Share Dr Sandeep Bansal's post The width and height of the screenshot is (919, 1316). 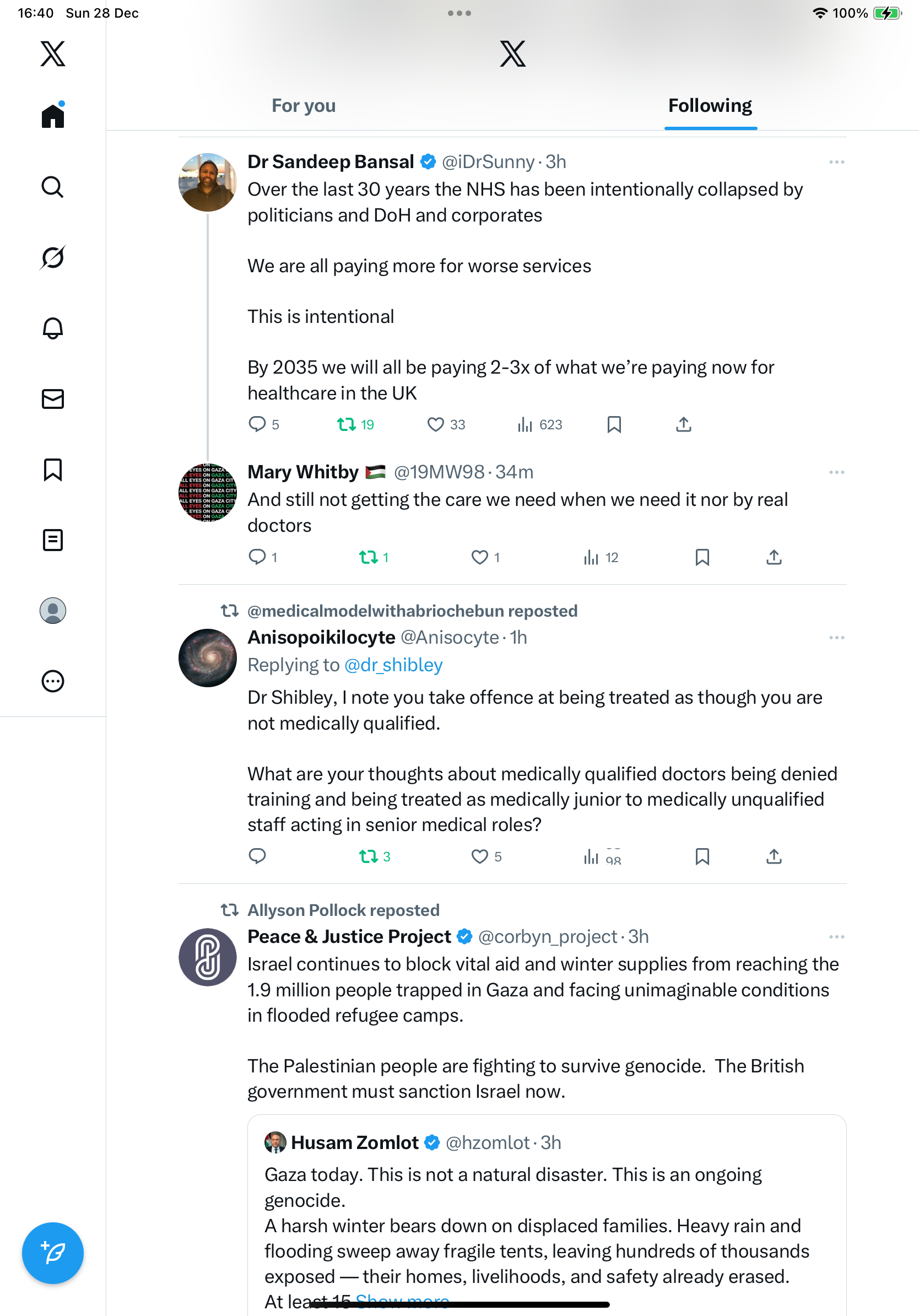pos(684,425)
